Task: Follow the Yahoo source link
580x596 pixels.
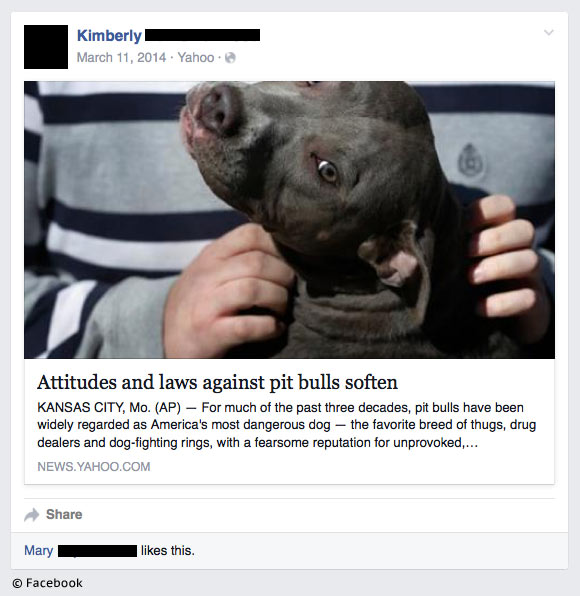Action: (x=196, y=57)
